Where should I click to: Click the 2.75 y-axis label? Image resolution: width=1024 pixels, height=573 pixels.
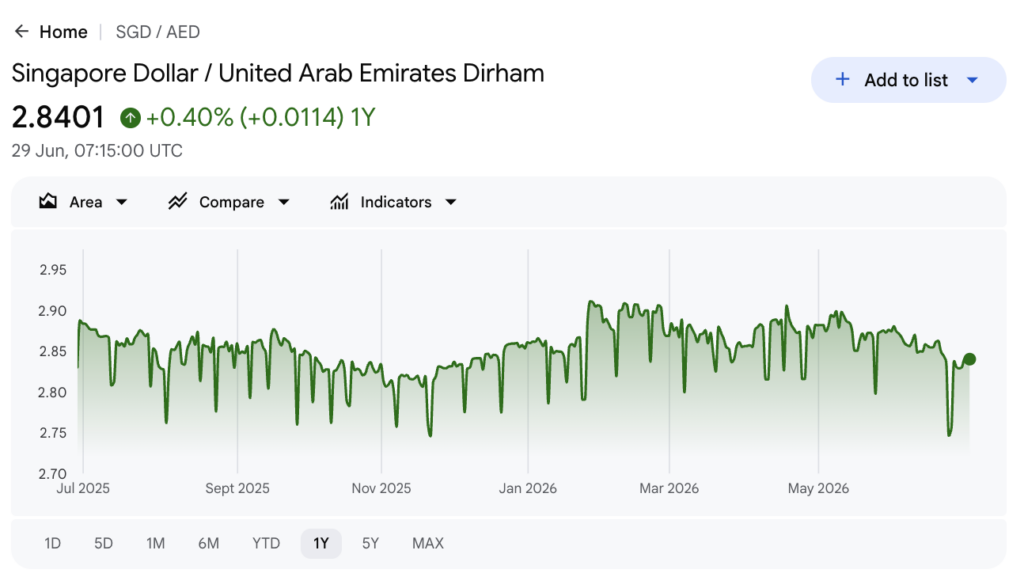point(53,433)
